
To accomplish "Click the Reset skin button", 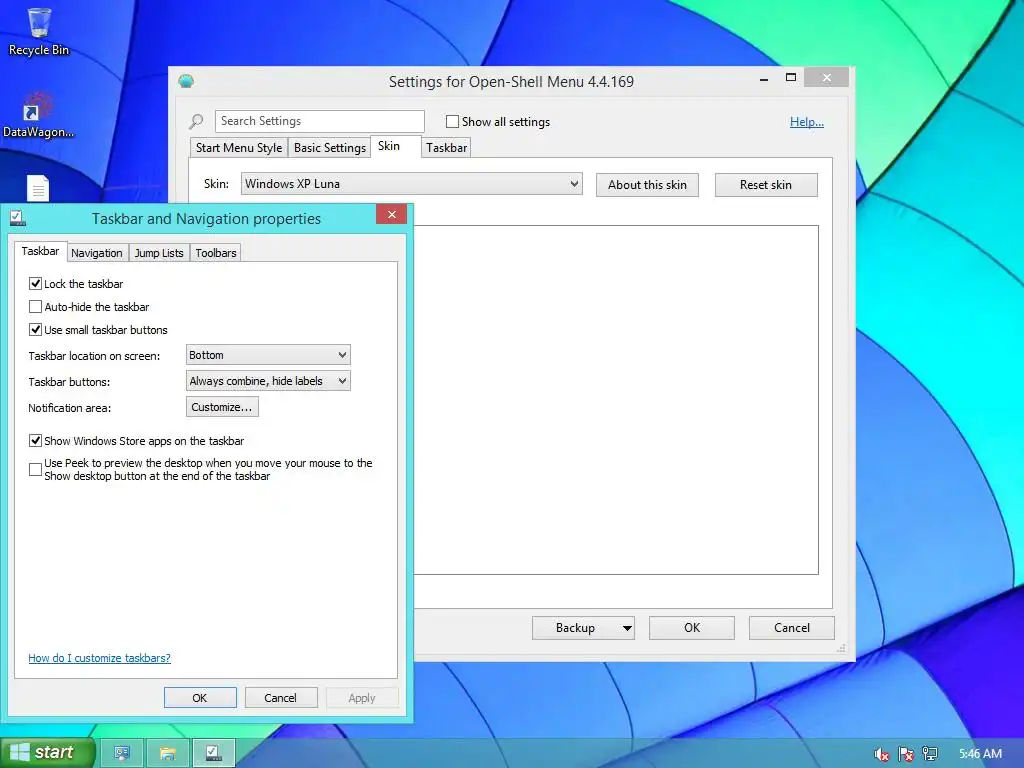I will pos(765,185).
